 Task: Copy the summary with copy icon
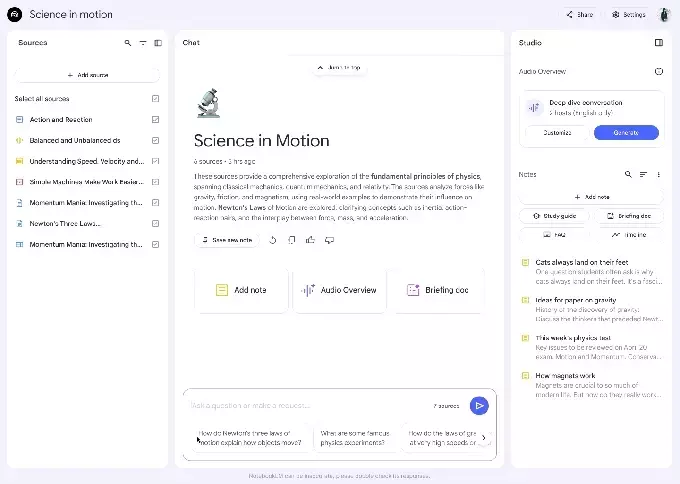[x=291, y=240]
